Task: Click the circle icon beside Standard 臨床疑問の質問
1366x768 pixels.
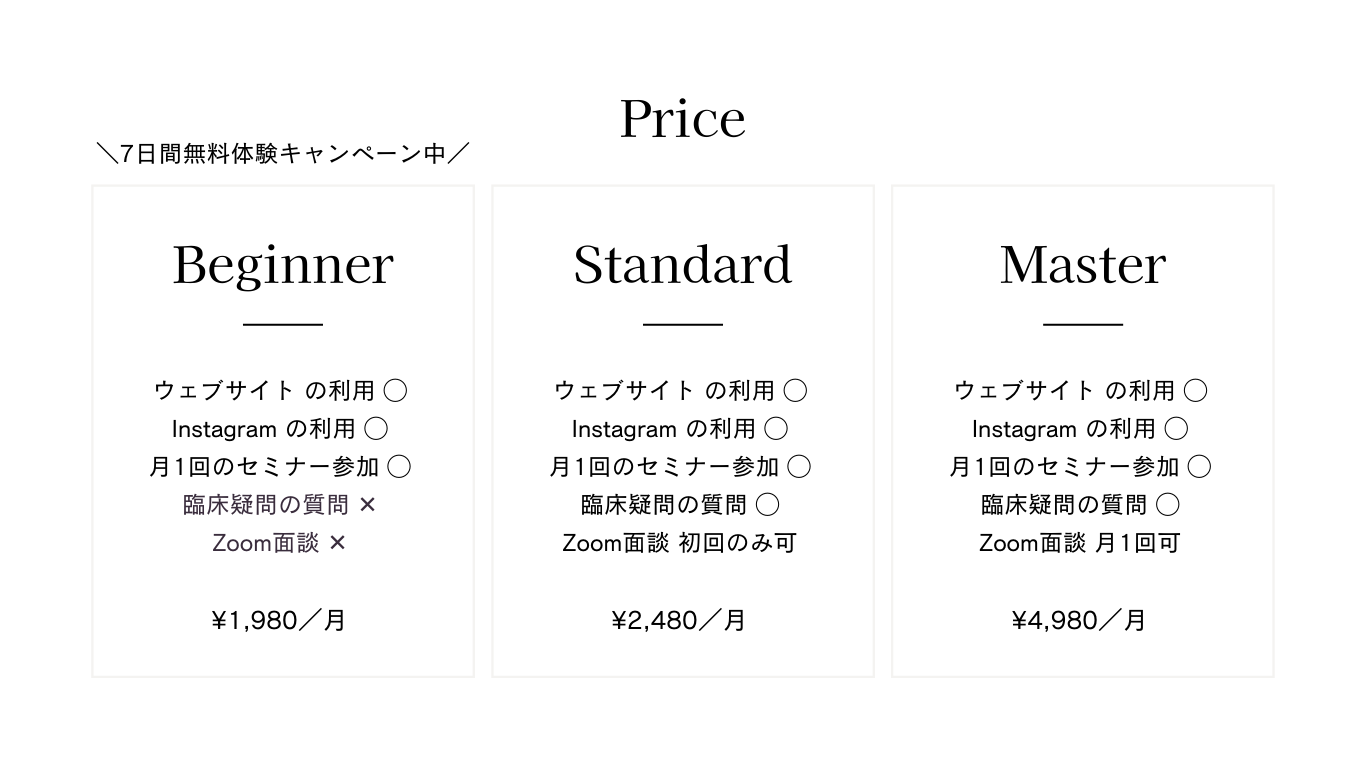Action: pos(768,505)
